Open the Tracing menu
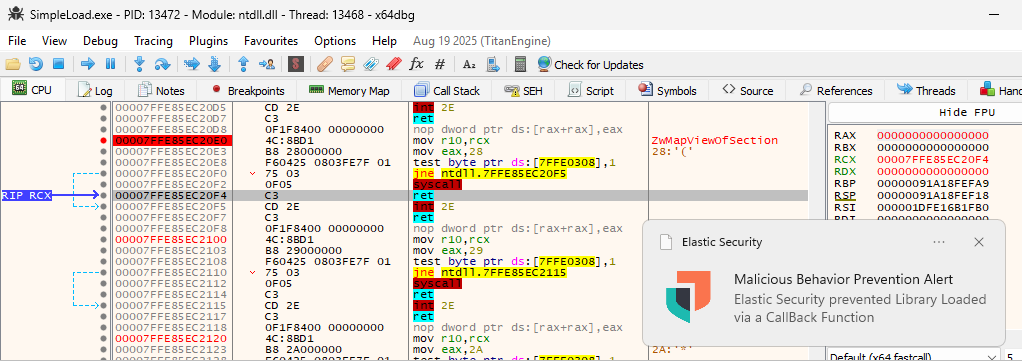Image resolution: width=1022 pixels, height=361 pixels. pos(153,41)
